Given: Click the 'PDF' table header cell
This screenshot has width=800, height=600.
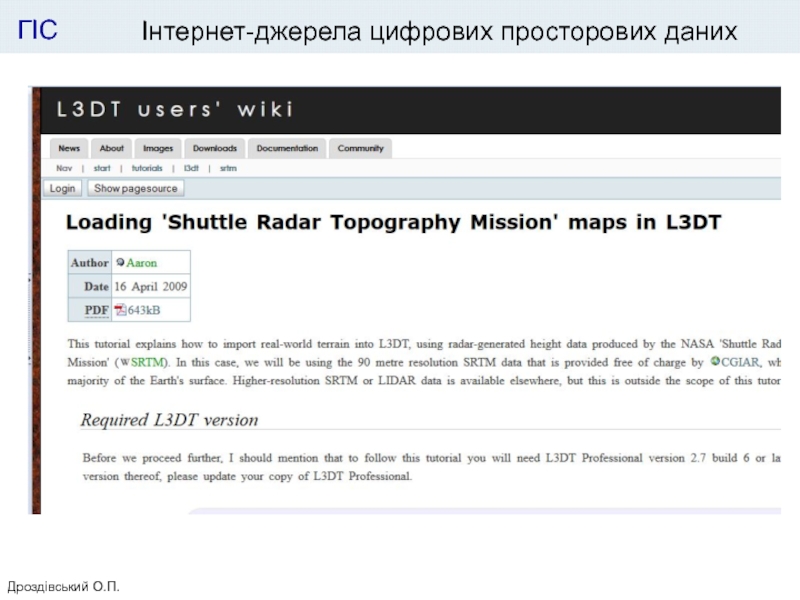Looking at the screenshot, I should click(90, 310).
